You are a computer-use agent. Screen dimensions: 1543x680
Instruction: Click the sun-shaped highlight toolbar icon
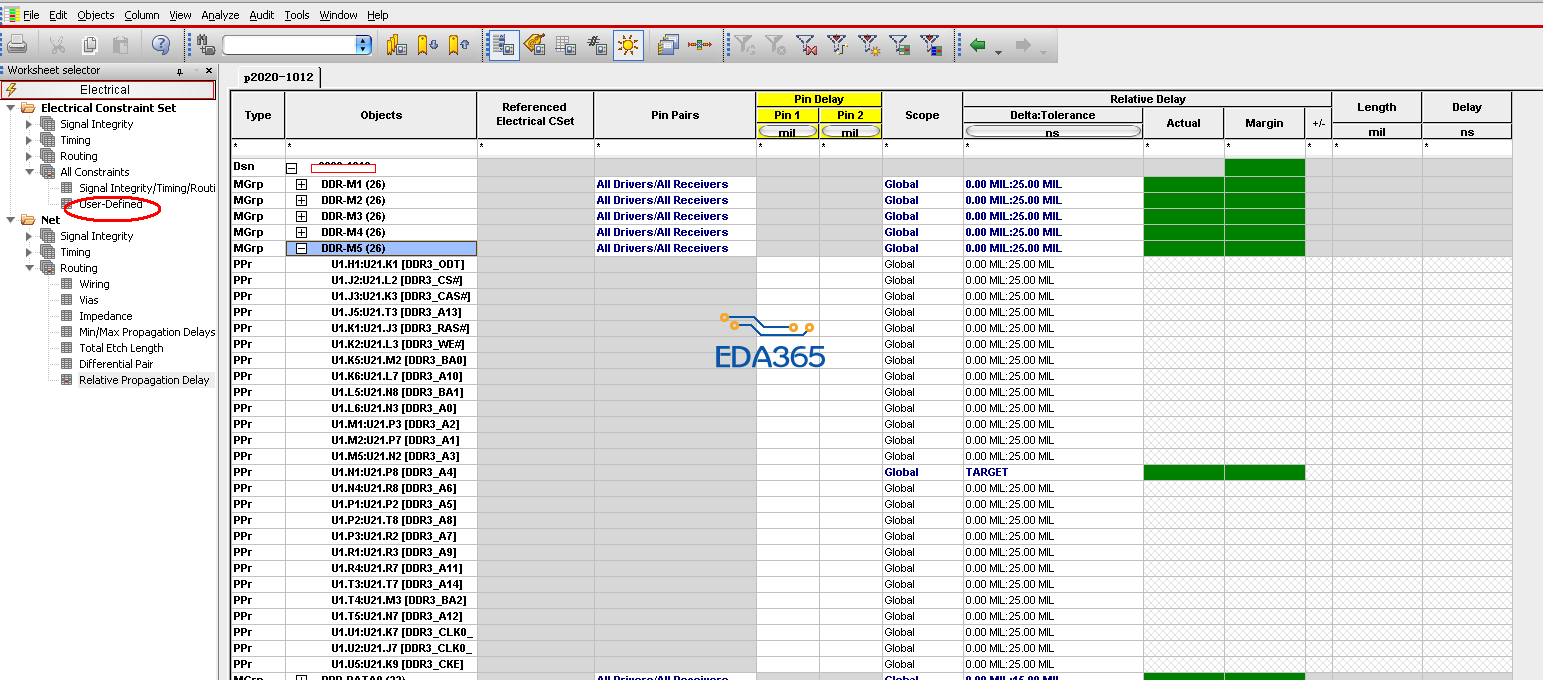[x=628, y=45]
